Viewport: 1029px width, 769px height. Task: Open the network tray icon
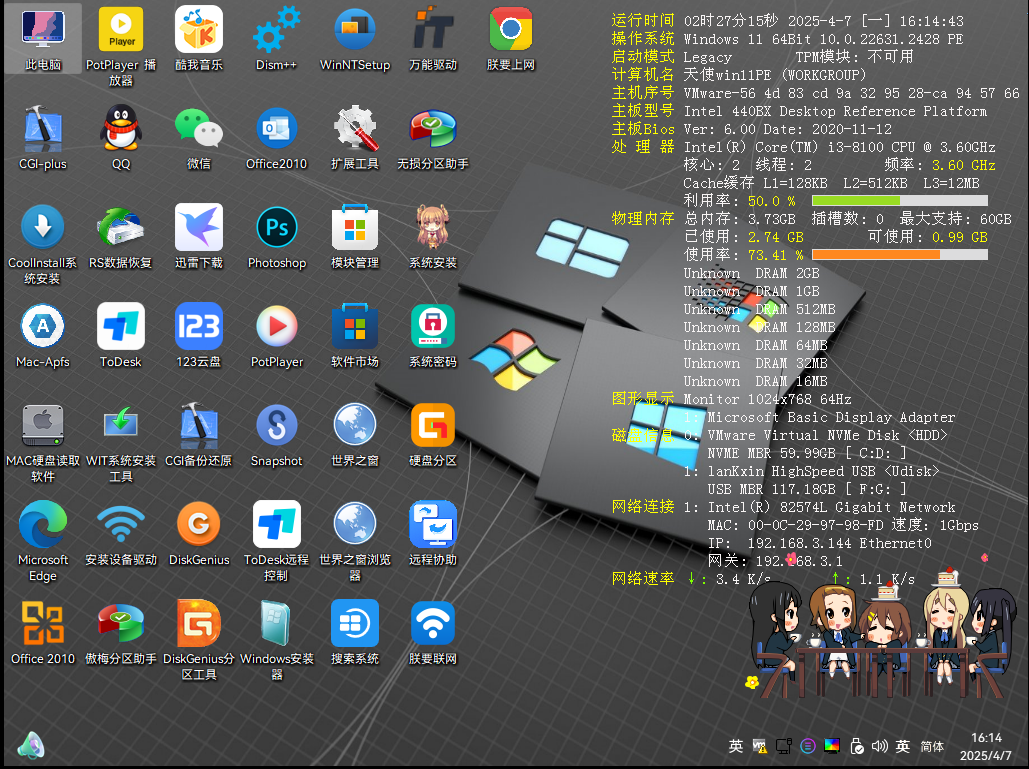(x=784, y=746)
